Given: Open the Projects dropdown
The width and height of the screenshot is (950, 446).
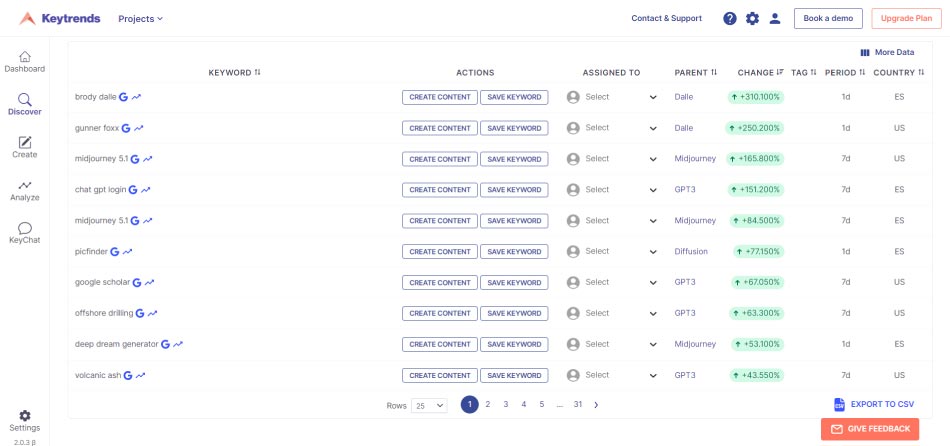Looking at the screenshot, I should (x=141, y=19).
